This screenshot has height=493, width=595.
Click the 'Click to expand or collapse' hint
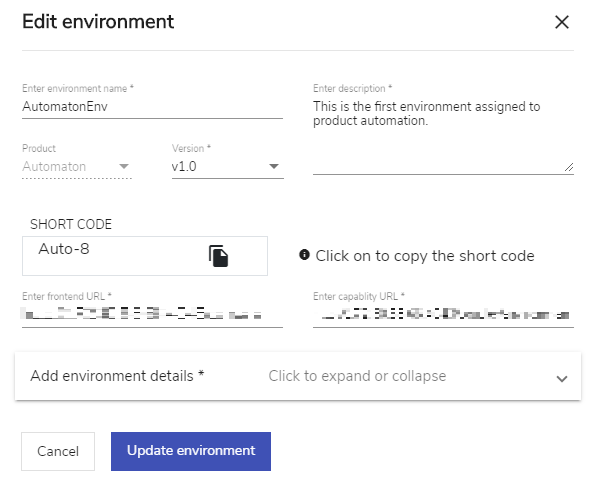[x=357, y=376]
